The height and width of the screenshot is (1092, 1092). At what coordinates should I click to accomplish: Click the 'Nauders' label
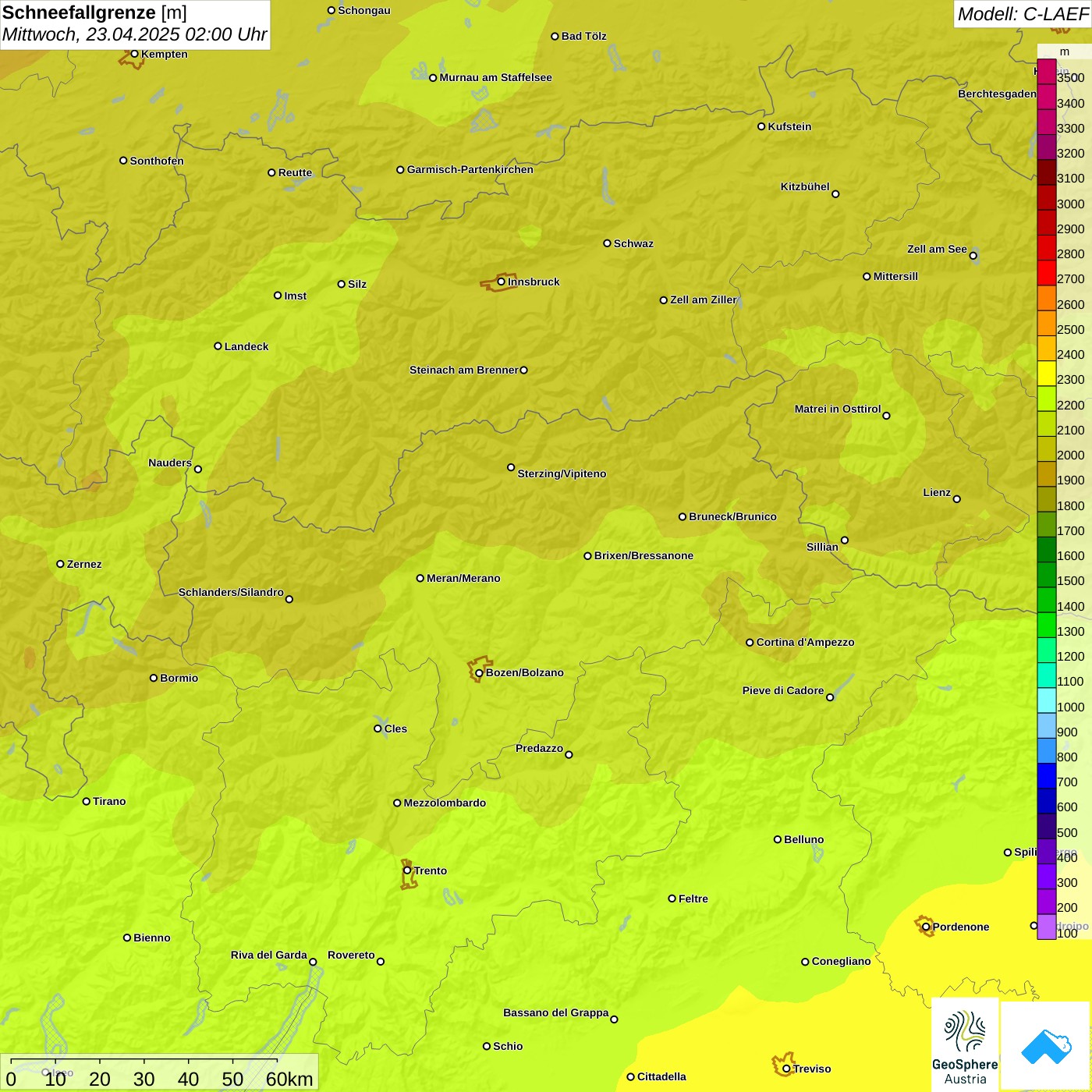pos(170,463)
